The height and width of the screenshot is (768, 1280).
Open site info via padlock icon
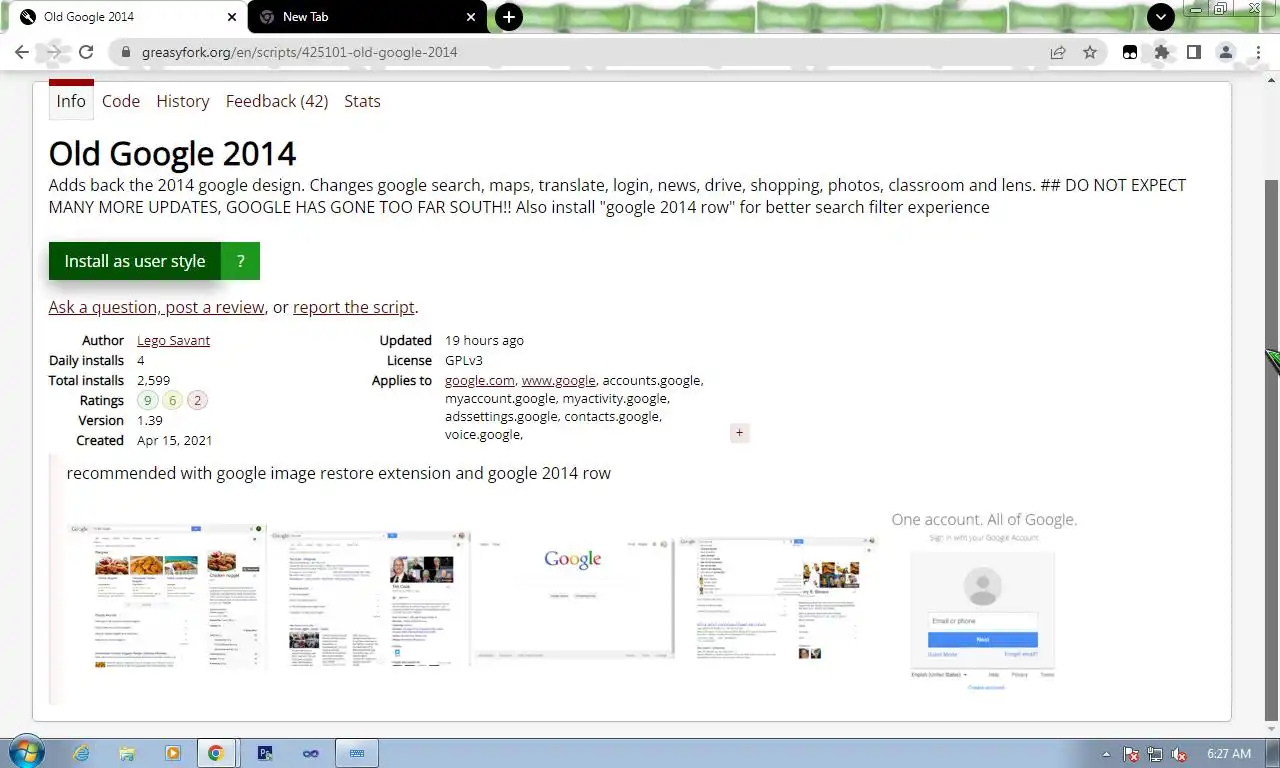pyautogui.click(x=125, y=52)
